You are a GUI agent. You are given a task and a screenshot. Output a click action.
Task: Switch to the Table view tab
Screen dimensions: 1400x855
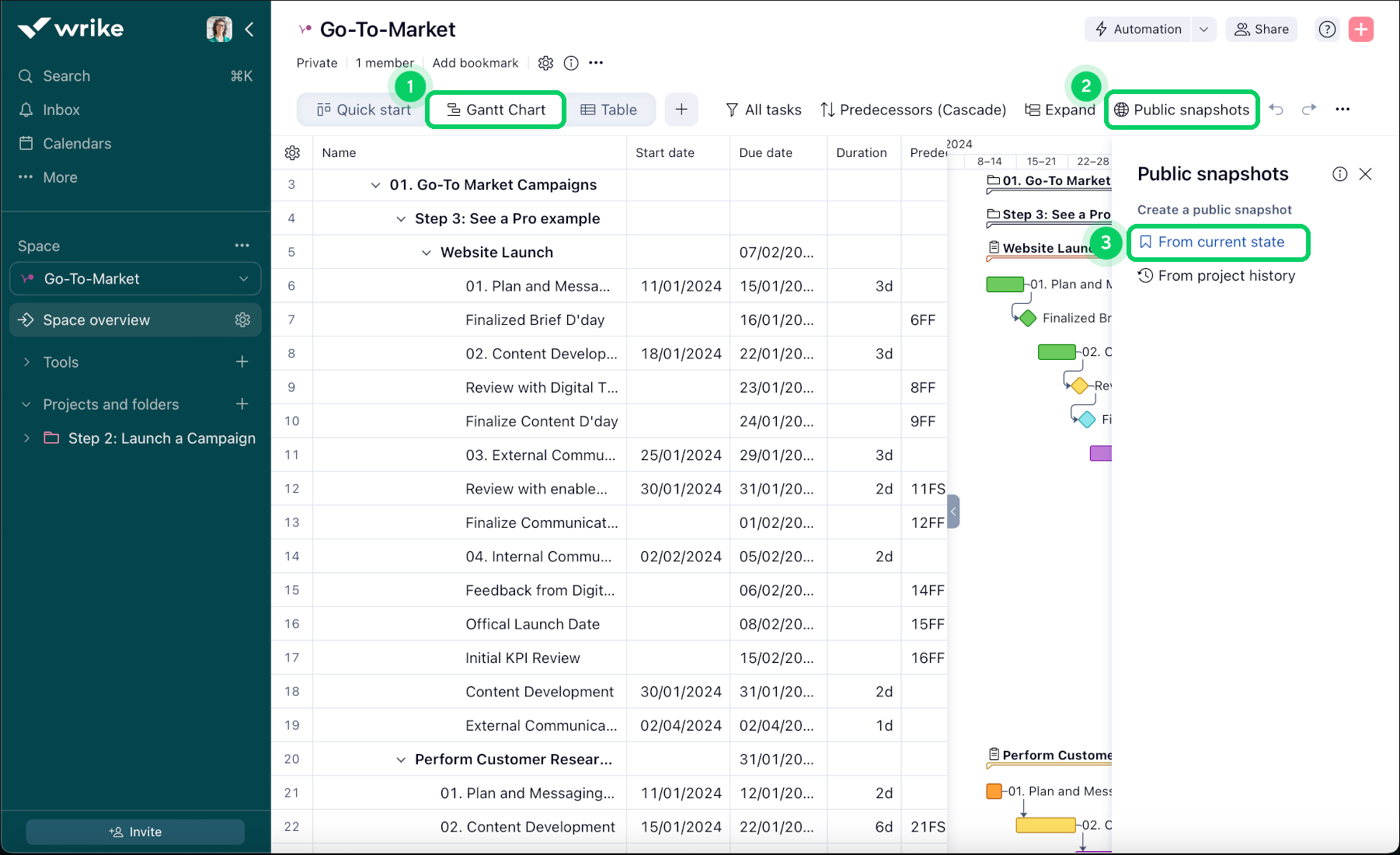pos(609,110)
